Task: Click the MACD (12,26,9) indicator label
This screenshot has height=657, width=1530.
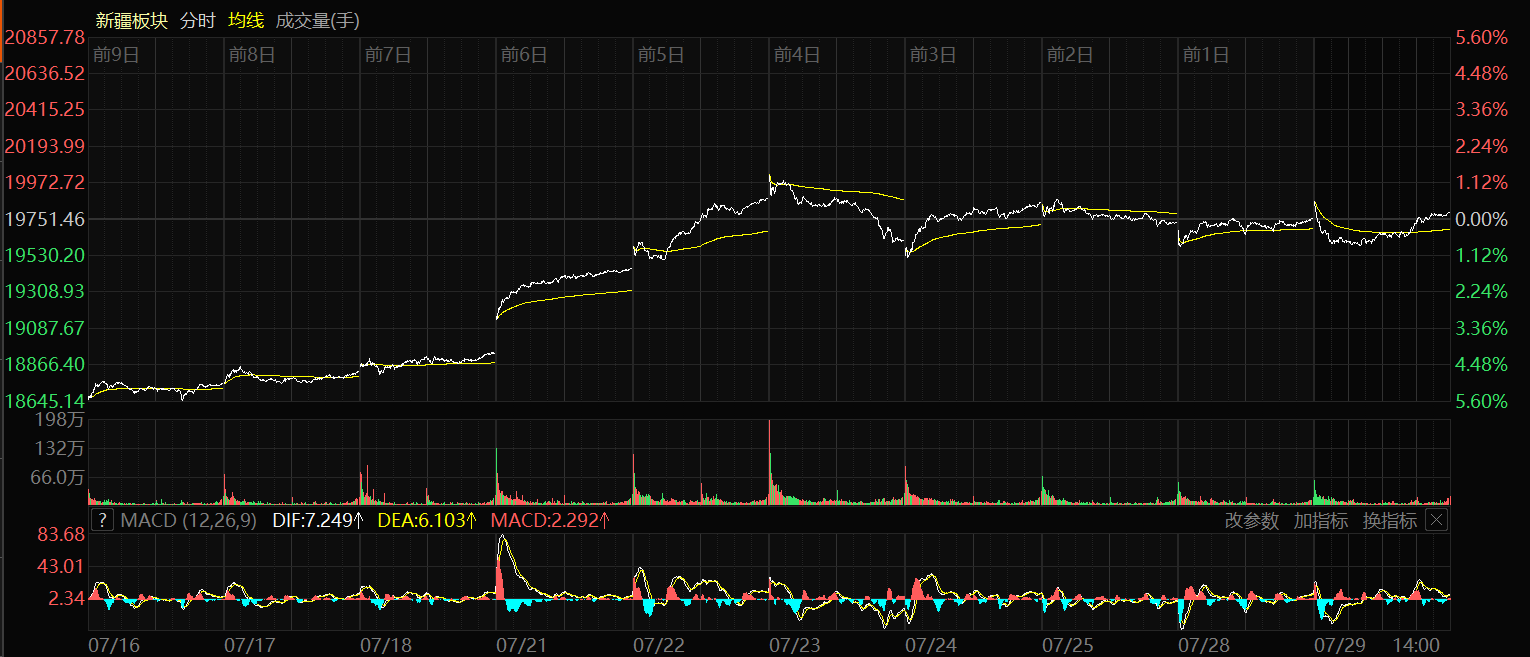Action: pyautogui.click(x=188, y=520)
